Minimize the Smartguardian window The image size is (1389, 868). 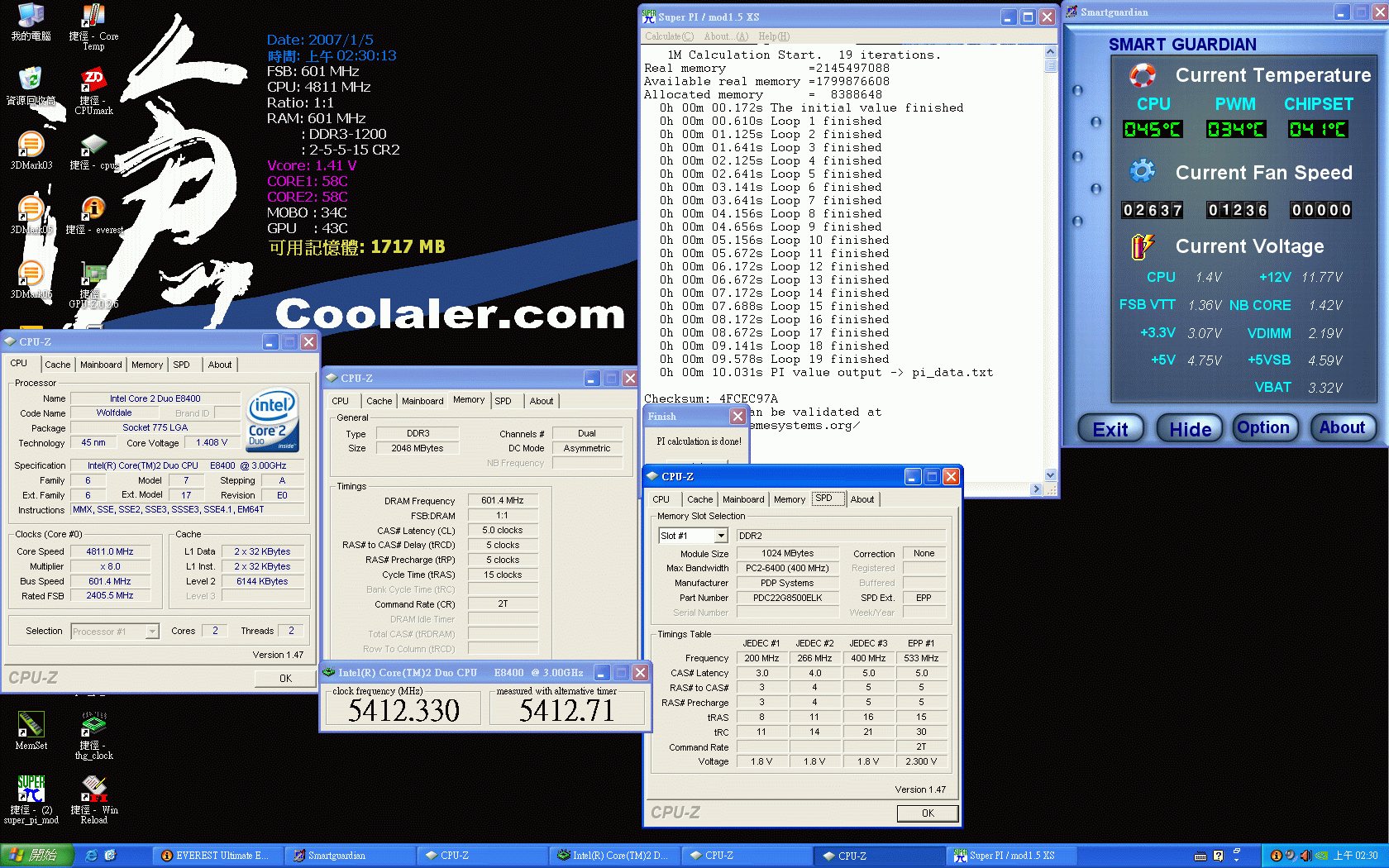click(x=1342, y=12)
